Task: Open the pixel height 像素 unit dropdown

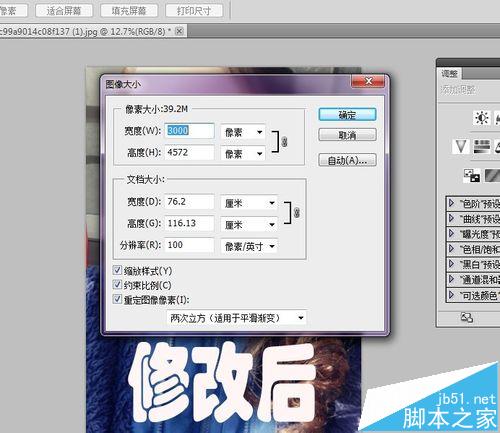Action: (243, 154)
